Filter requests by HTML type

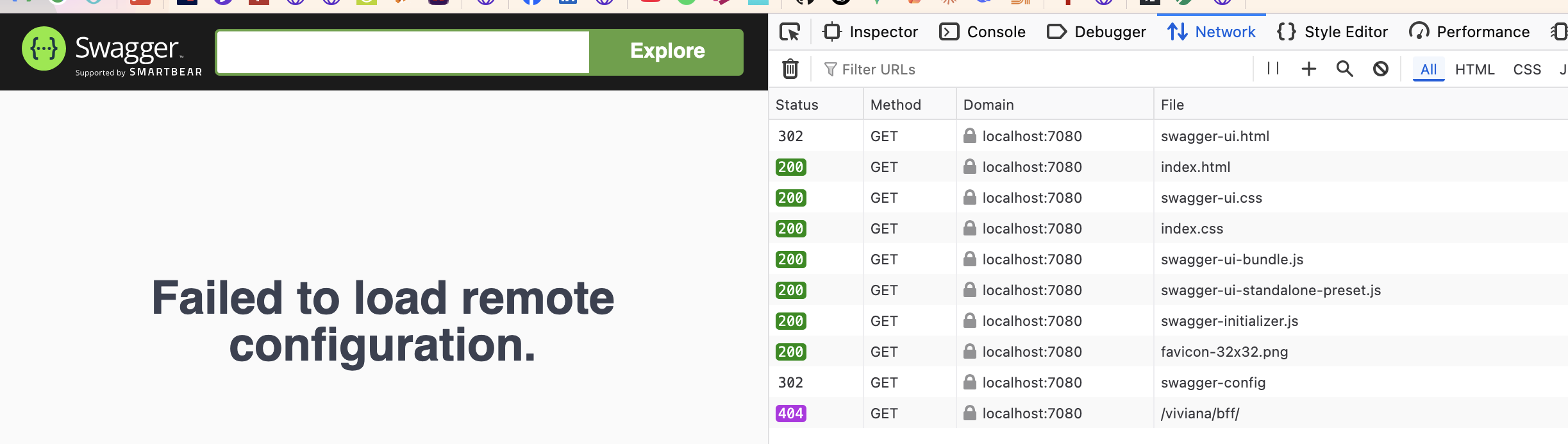point(1474,69)
